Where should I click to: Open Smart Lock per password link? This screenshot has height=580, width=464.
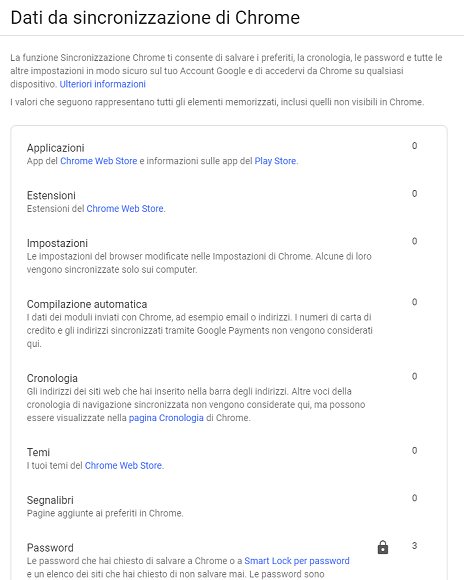(x=297, y=561)
